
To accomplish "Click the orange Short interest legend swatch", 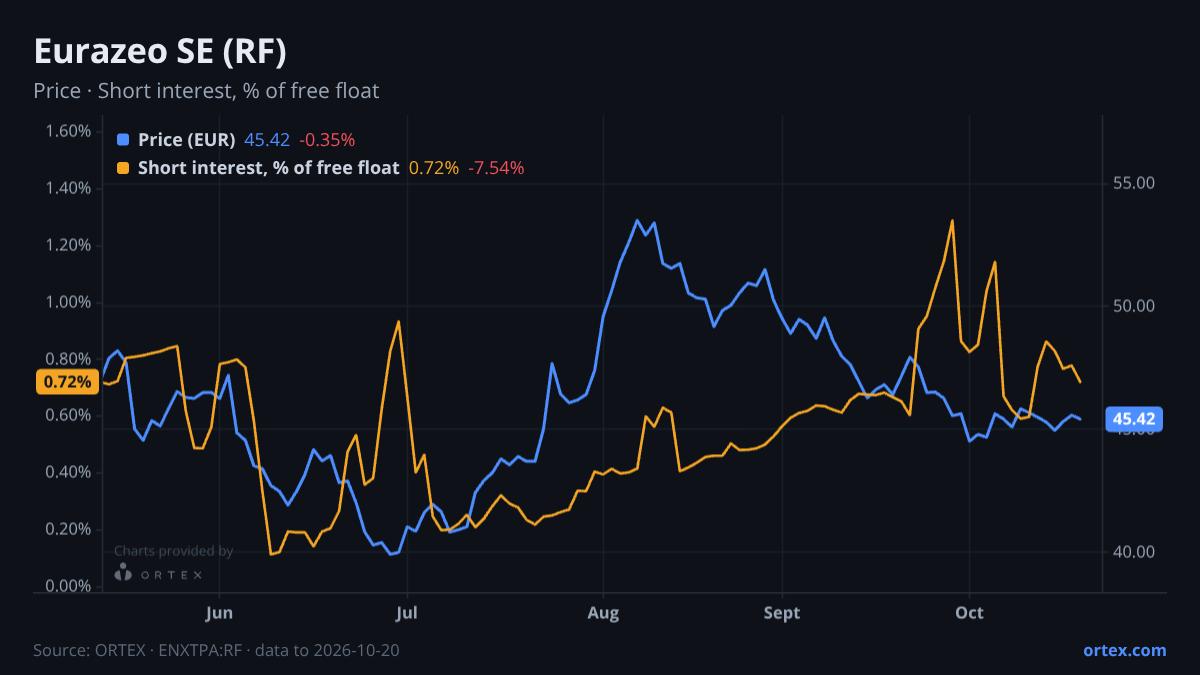I will pos(123,168).
